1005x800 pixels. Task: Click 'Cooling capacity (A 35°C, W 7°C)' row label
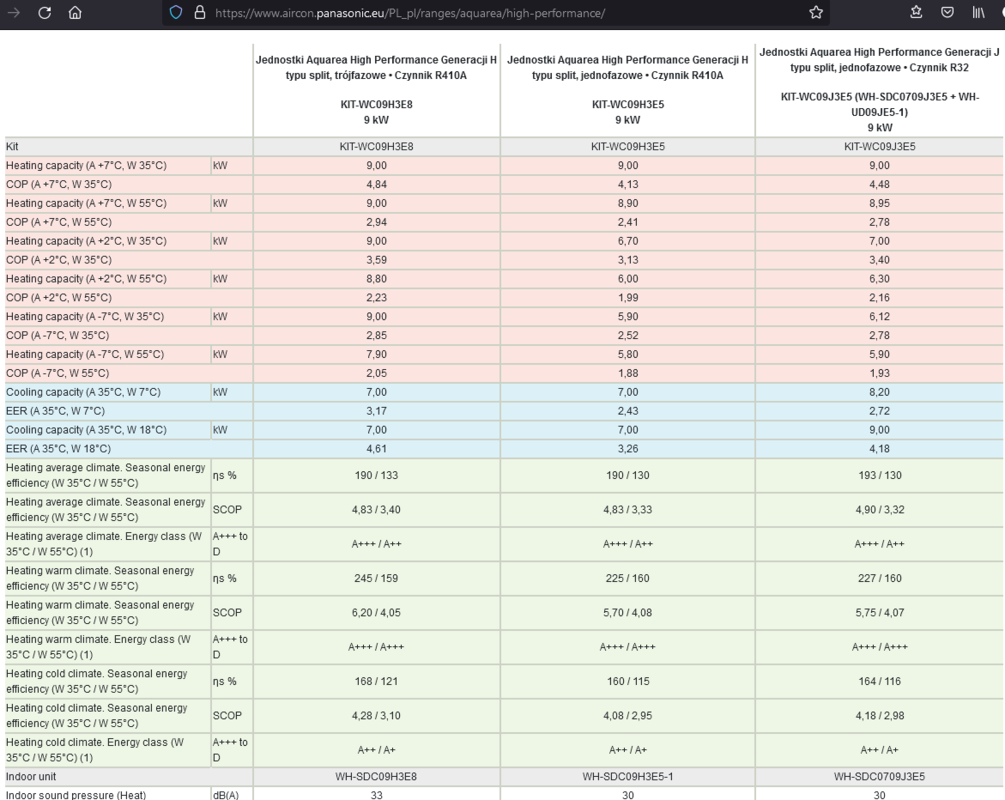[x=83, y=393]
